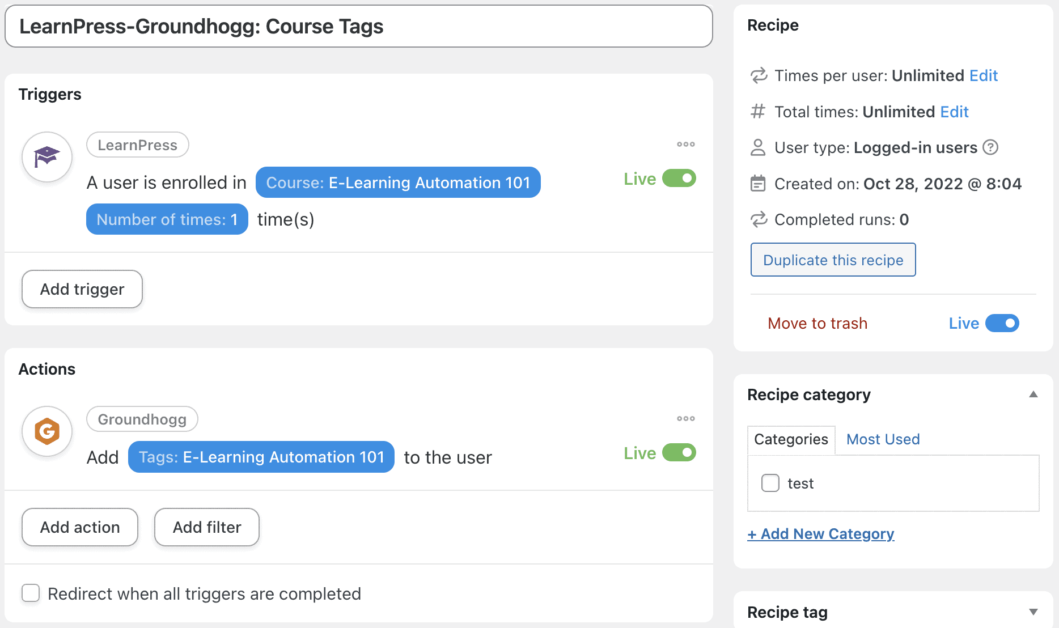Toggle the recipe Live switch in sidebar
The image size is (1059, 628).
pyautogui.click(x=1002, y=323)
